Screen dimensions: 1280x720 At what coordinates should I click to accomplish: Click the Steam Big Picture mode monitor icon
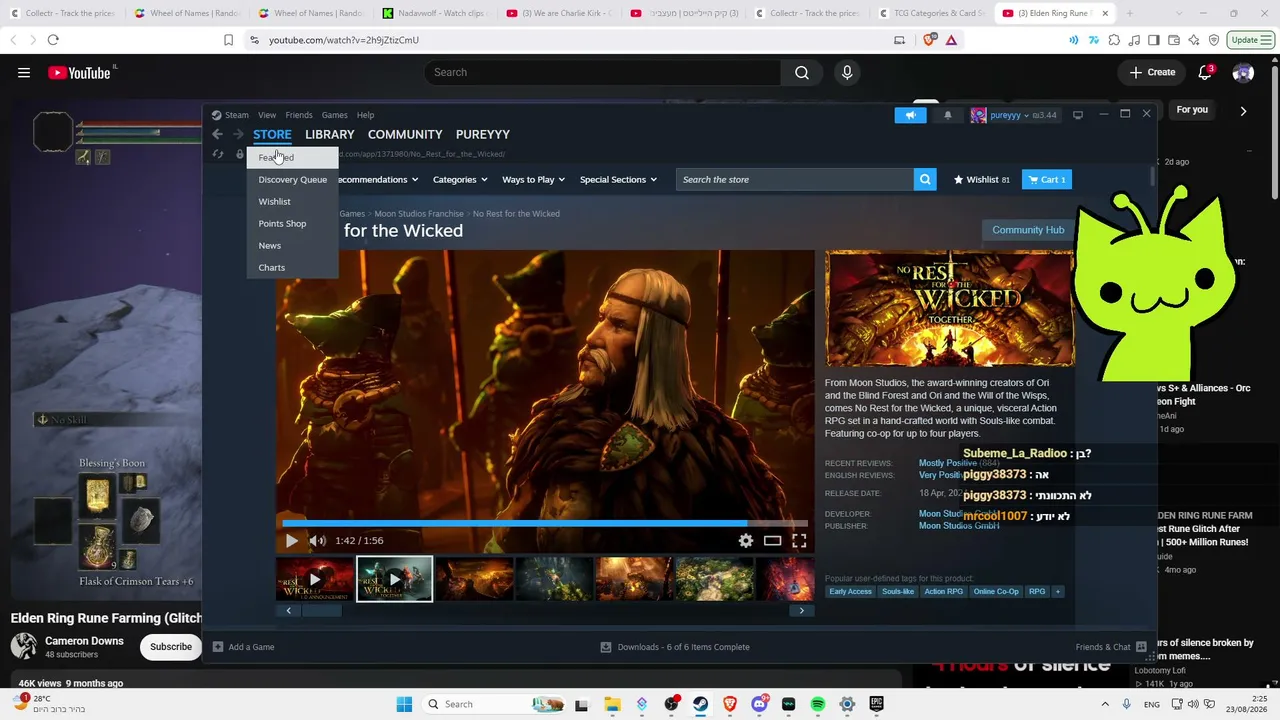[1078, 115]
